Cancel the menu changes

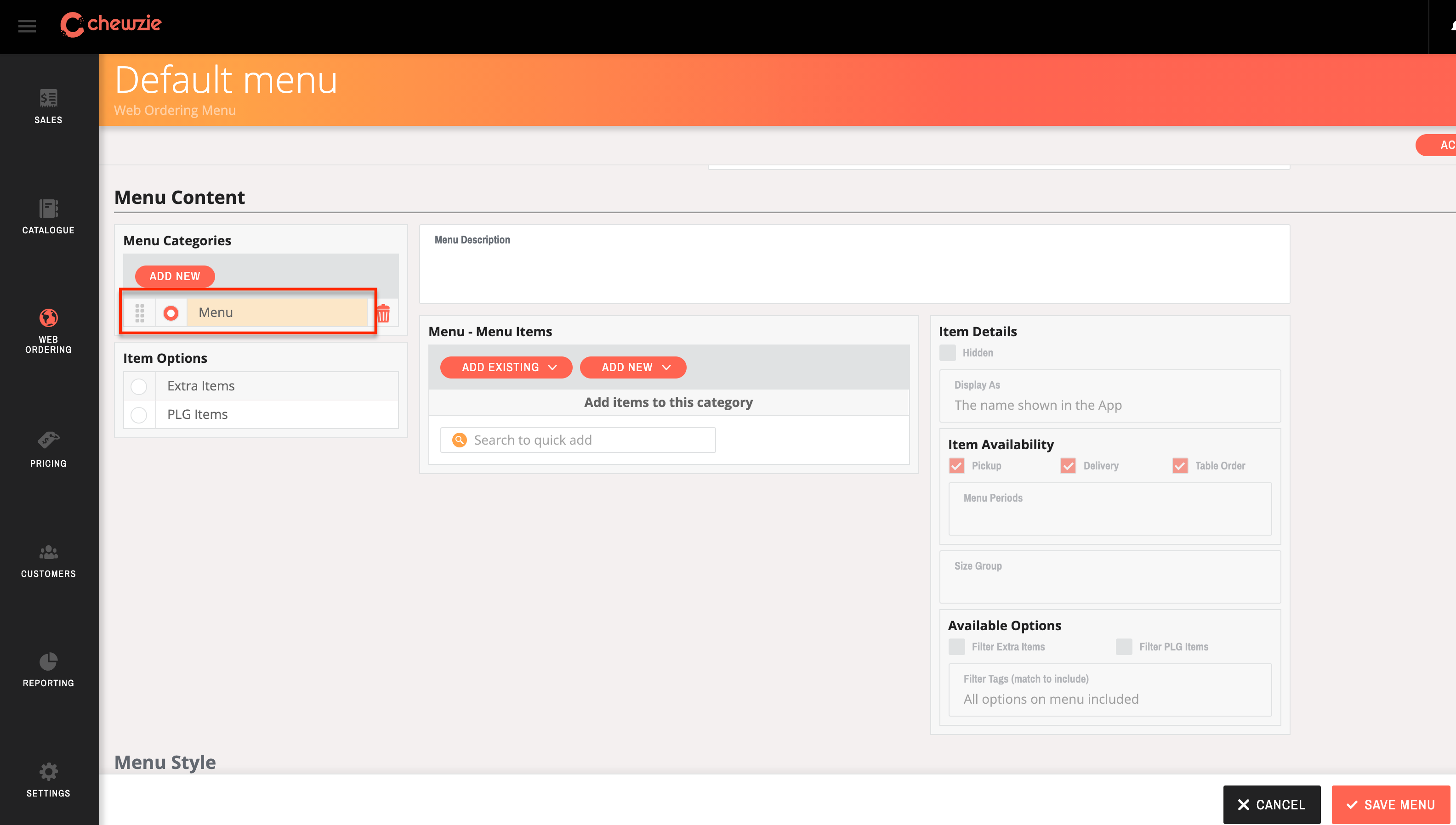1271,804
